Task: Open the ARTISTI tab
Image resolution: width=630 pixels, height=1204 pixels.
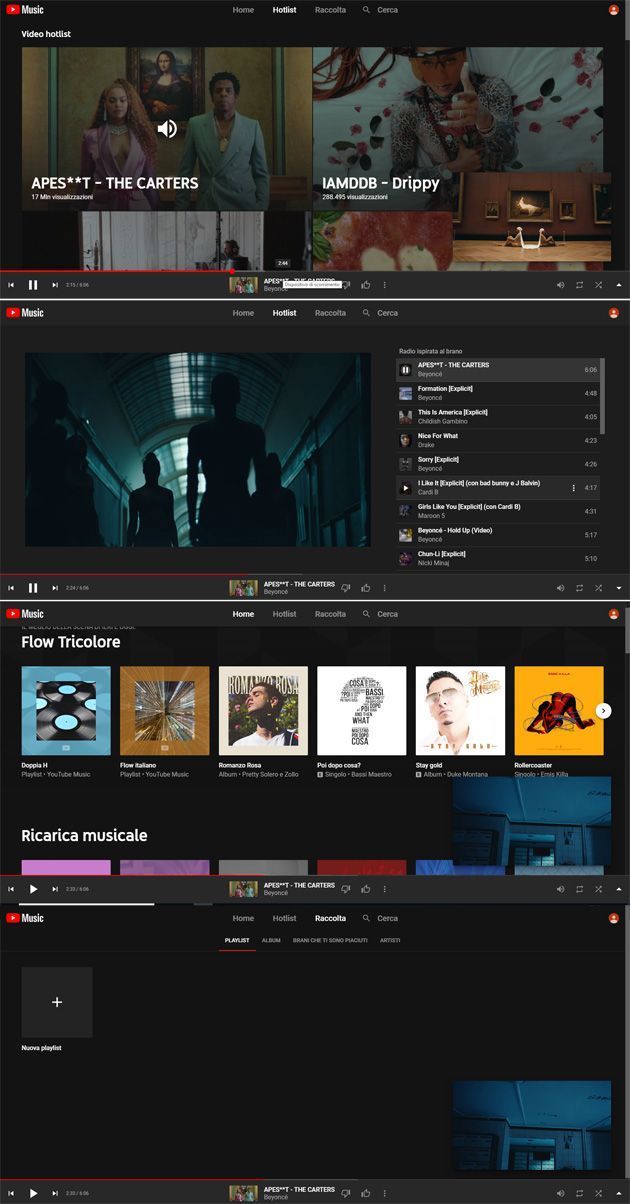Action: [390, 940]
